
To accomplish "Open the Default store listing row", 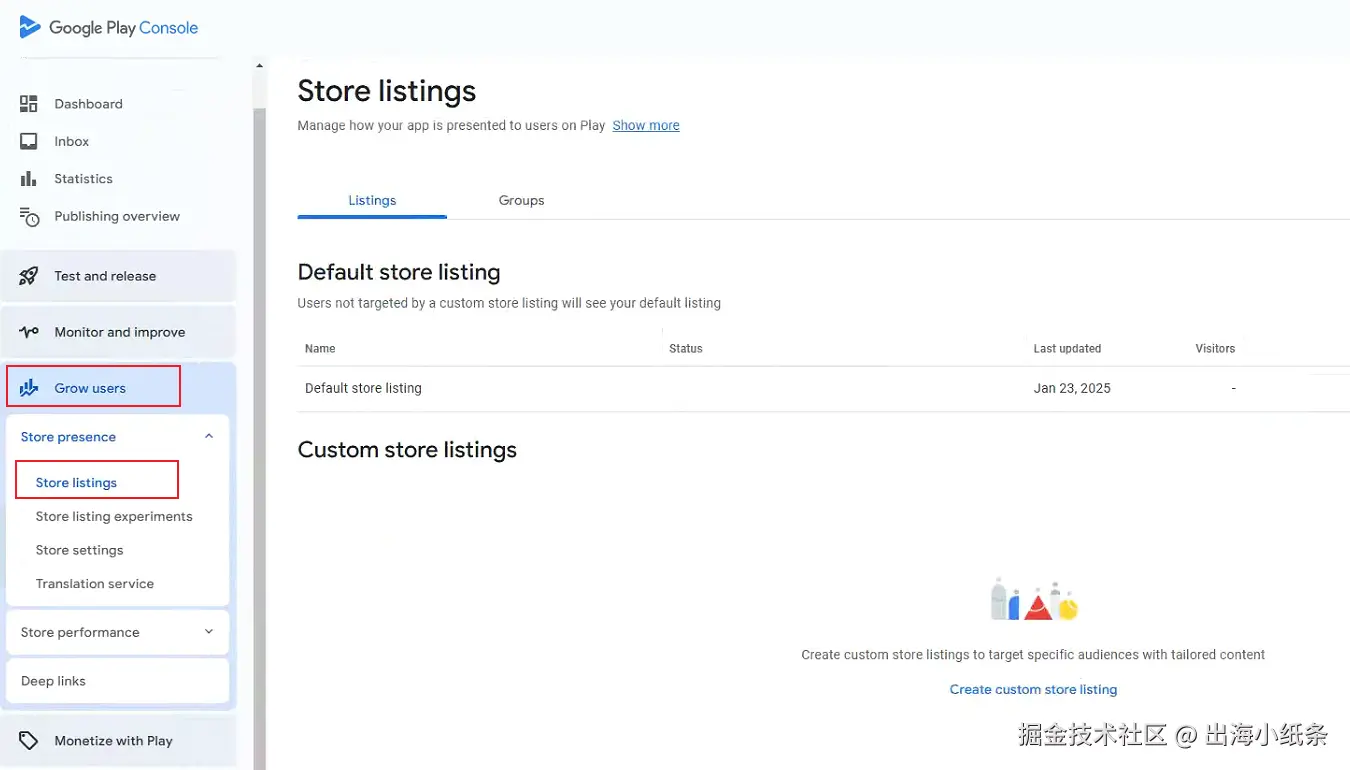I will [x=363, y=388].
